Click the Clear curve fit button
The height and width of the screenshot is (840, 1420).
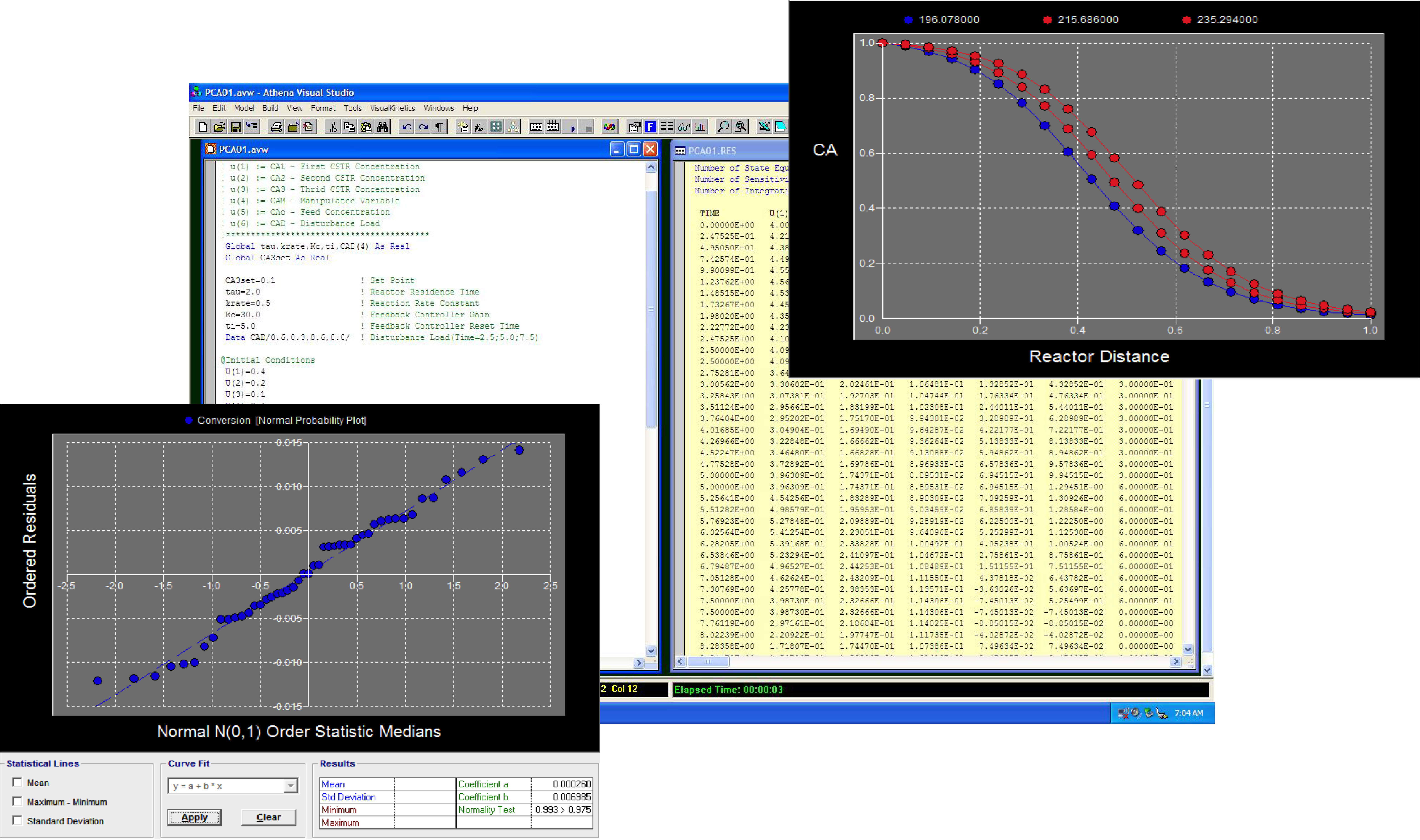(268, 817)
